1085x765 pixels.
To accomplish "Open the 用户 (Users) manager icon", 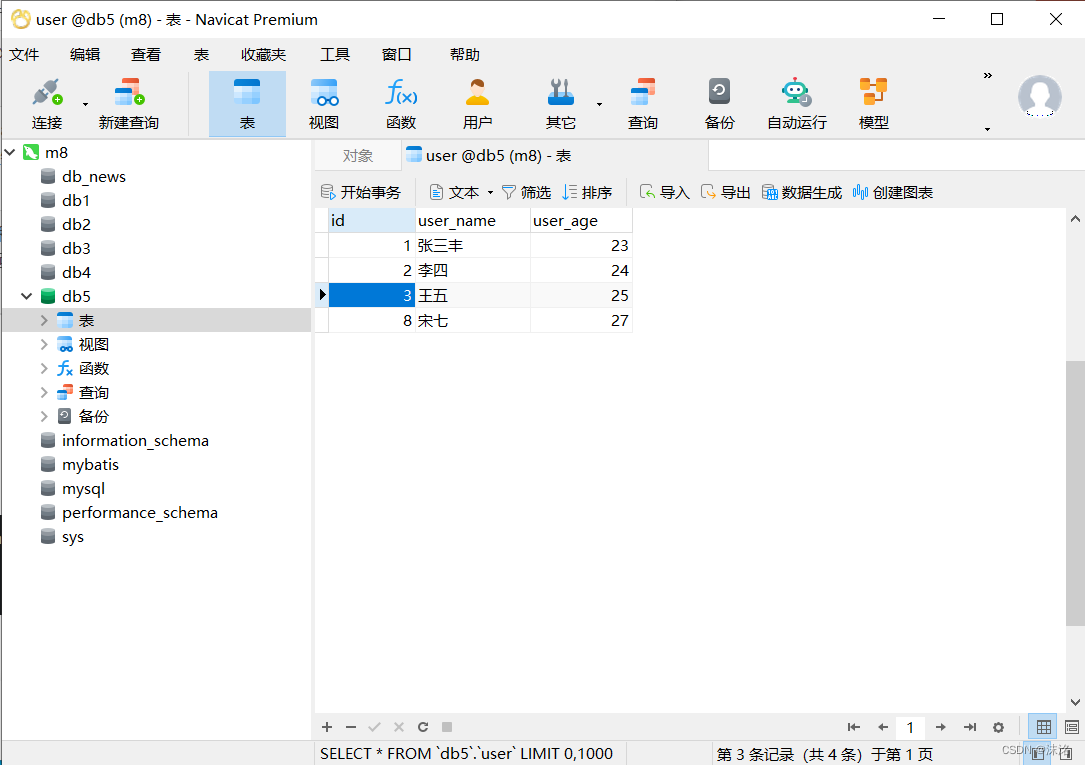I will pyautogui.click(x=477, y=103).
